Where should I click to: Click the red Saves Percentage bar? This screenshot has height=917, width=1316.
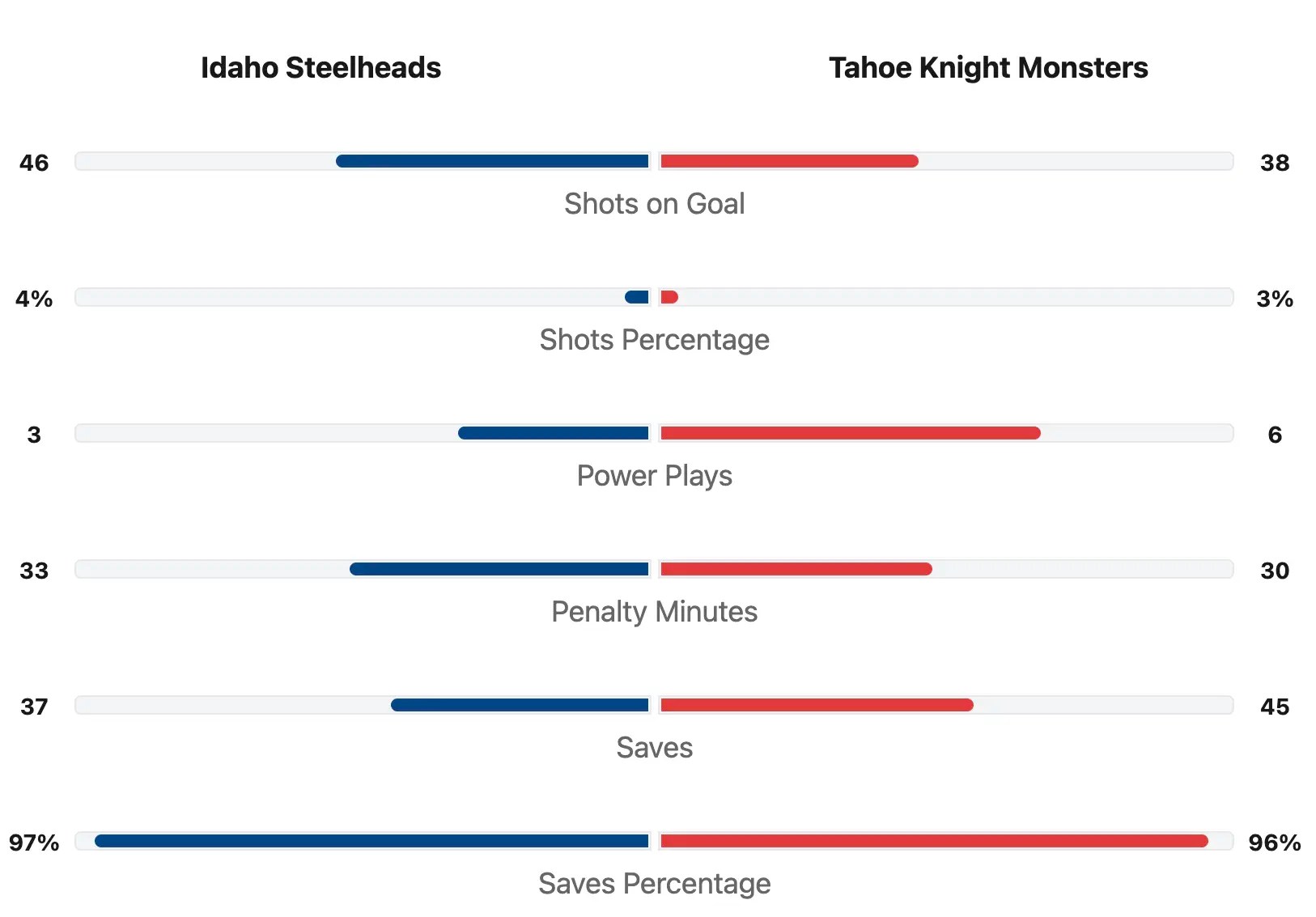(x=934, y=841)
